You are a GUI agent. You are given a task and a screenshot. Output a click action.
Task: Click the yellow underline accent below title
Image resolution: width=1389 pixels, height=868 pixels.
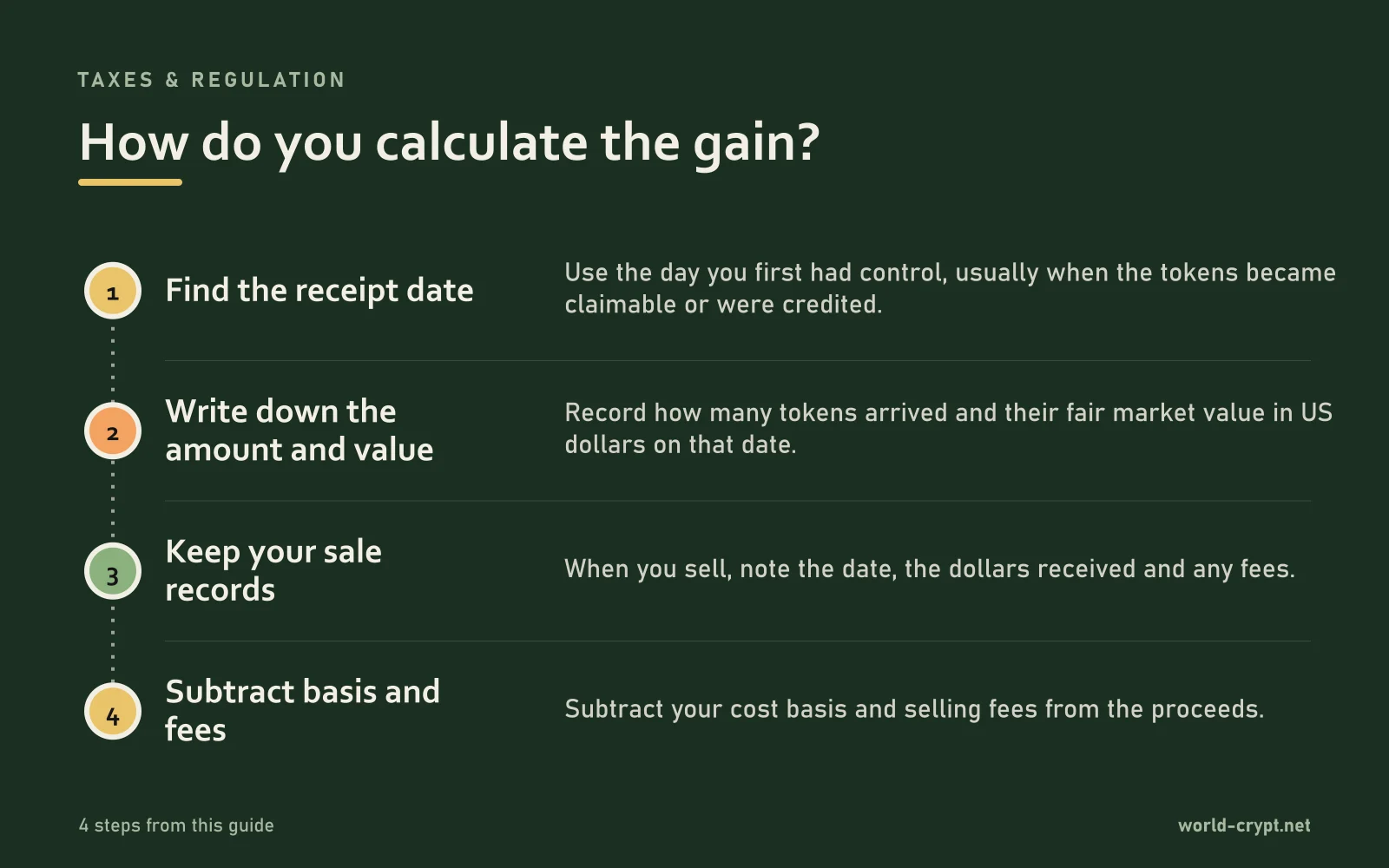130,182
